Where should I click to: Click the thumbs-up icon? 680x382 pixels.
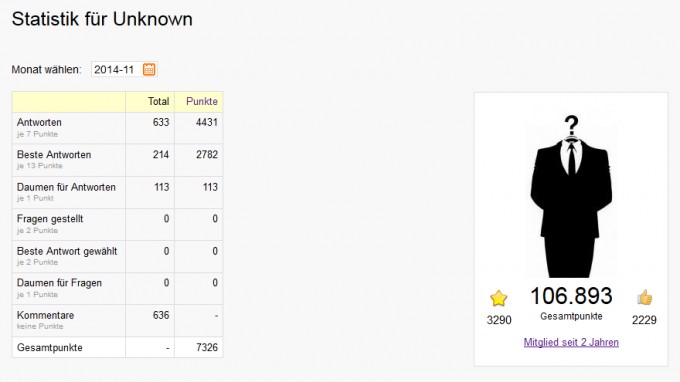pos(645,297)
